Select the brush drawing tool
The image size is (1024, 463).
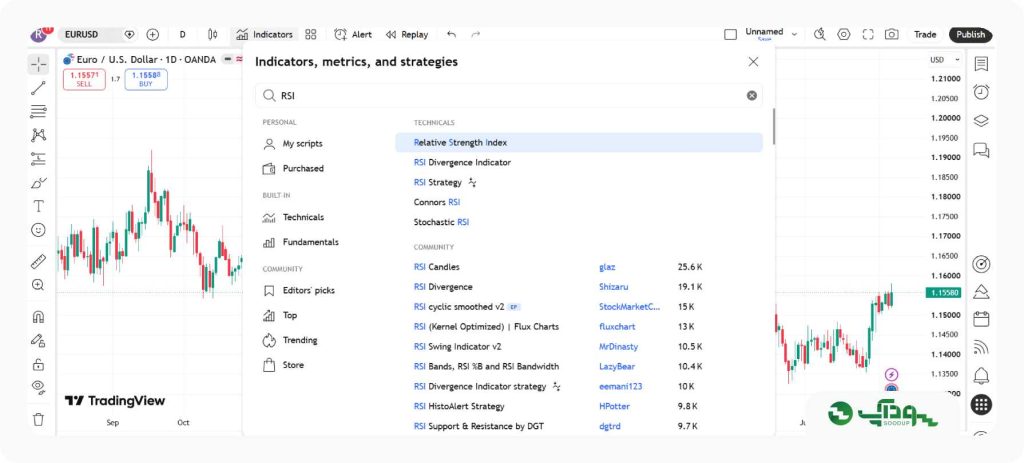pyautogui.click(x=39, y=183)
